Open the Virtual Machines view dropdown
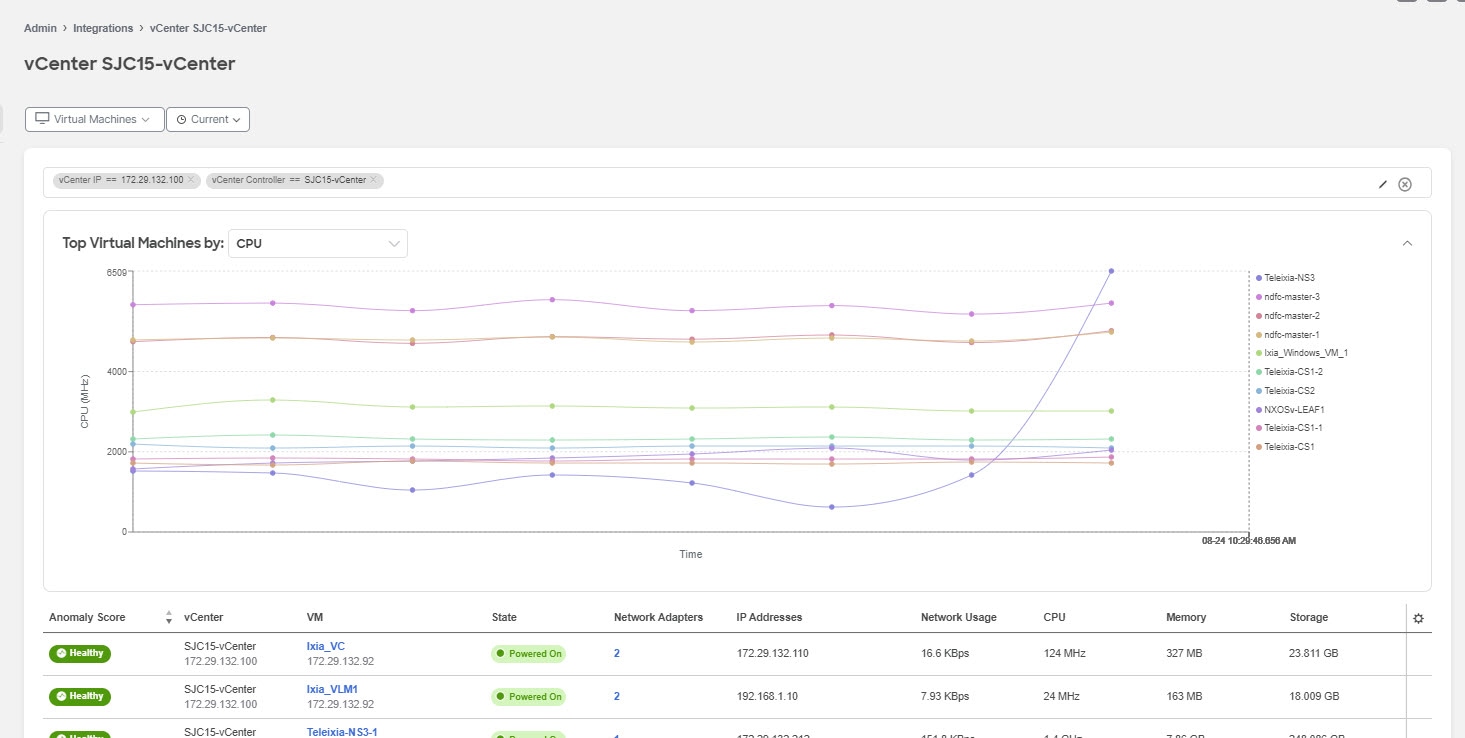 [x=94, y=119]
